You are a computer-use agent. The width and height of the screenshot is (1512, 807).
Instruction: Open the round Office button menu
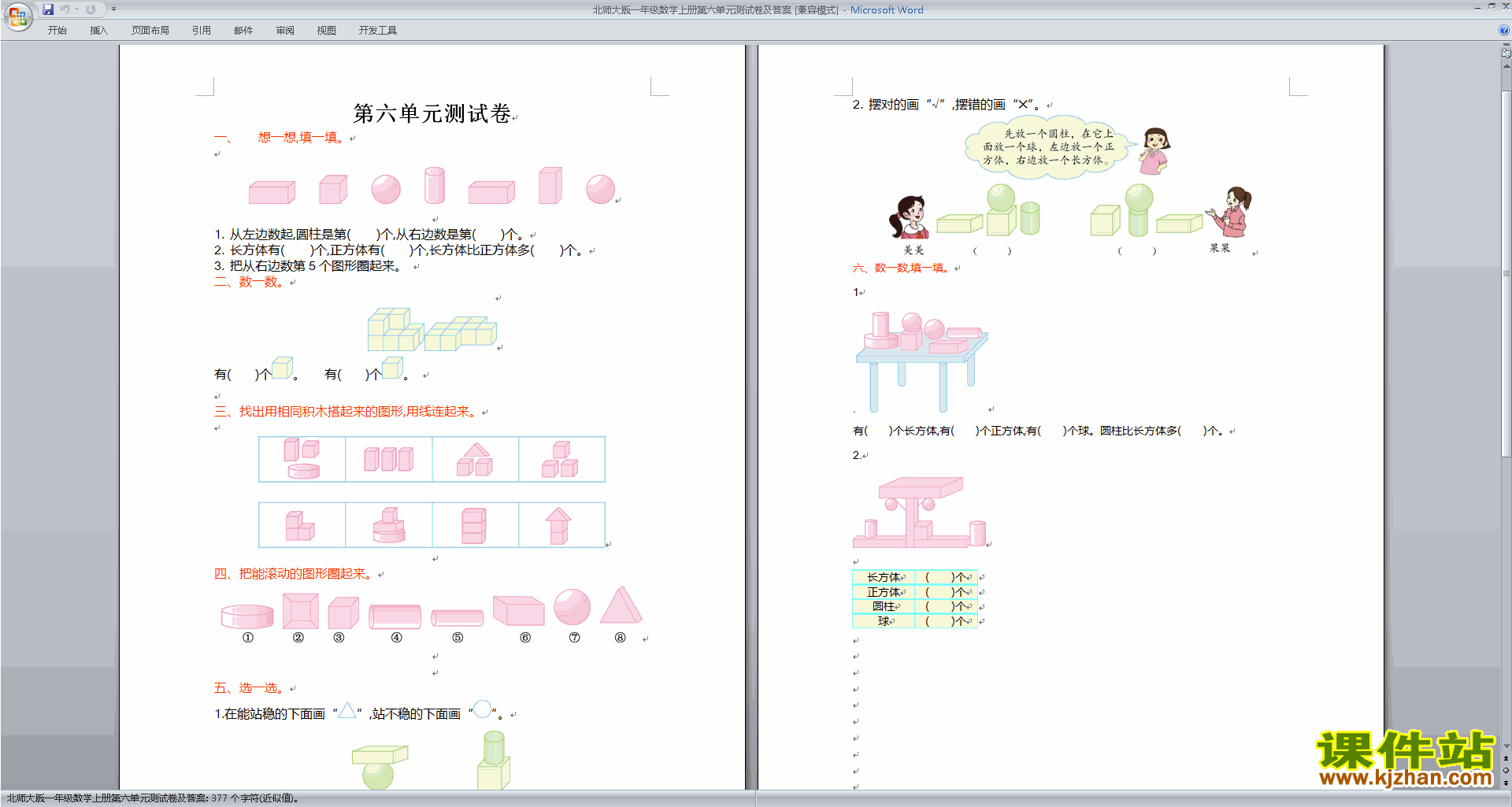(x=17, y=16)
